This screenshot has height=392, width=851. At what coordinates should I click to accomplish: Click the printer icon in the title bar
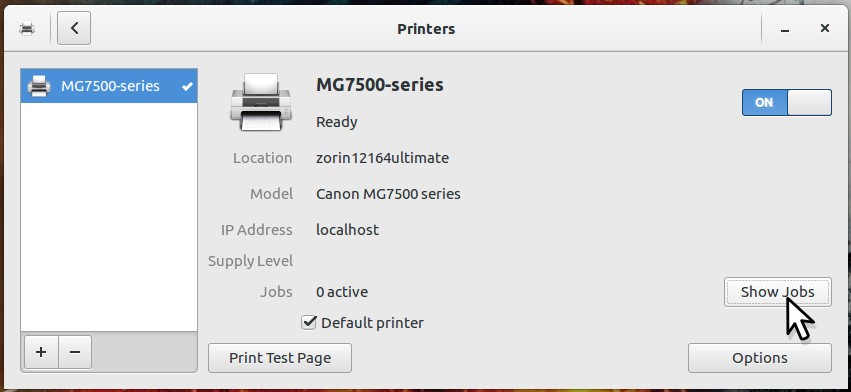[x=27, y=29]
